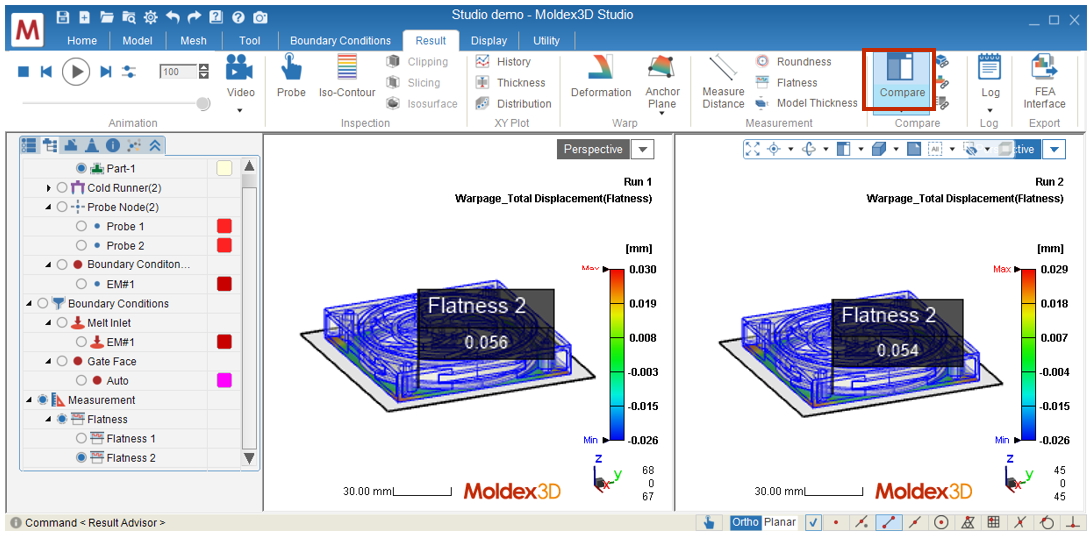Skip to the next animation frame
The image size is (1092, 537).
(106, 71)
